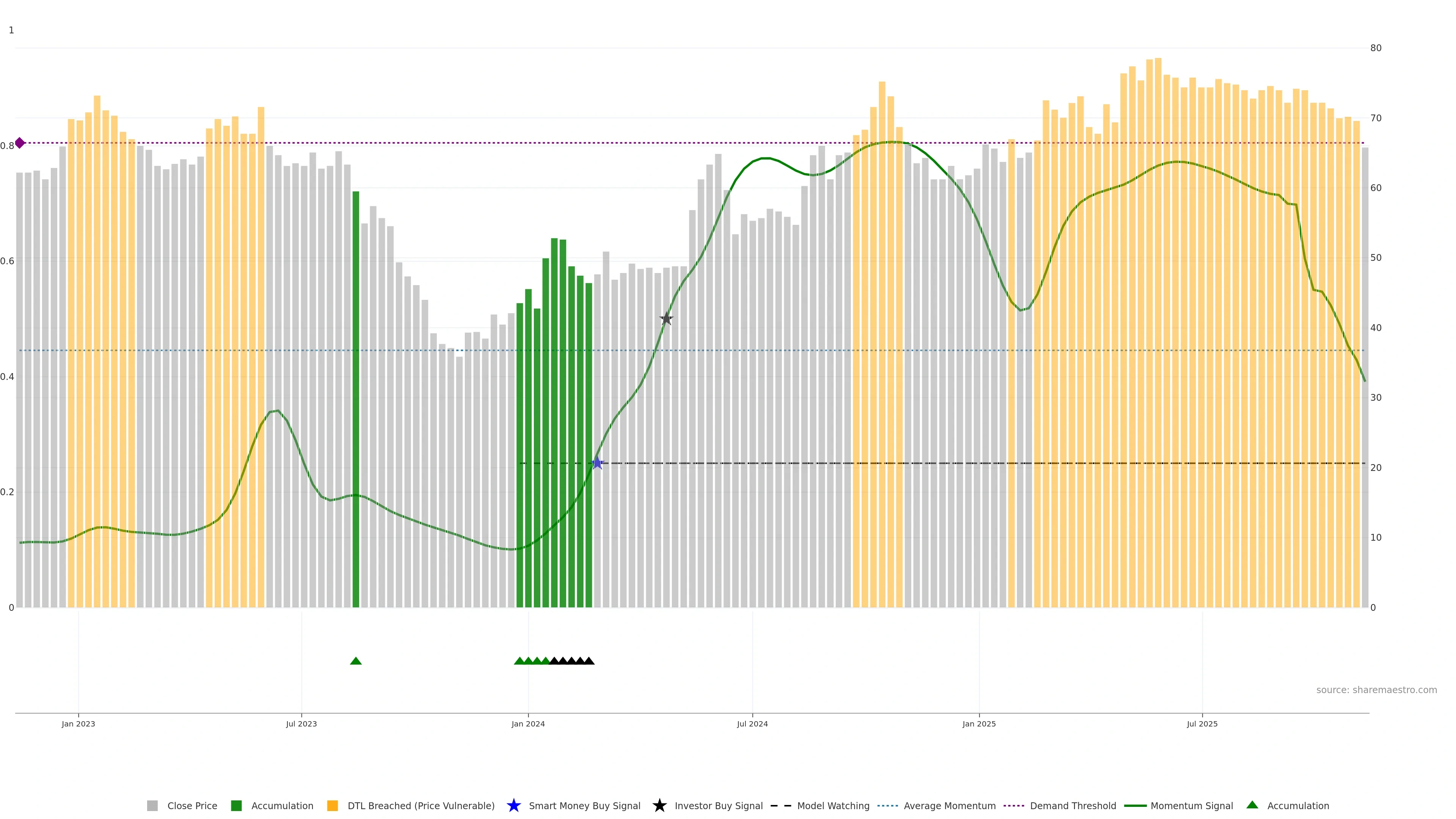
Task: Toggle Close Price series in legend
Action: pyautogui.click(x=192, y=805)
